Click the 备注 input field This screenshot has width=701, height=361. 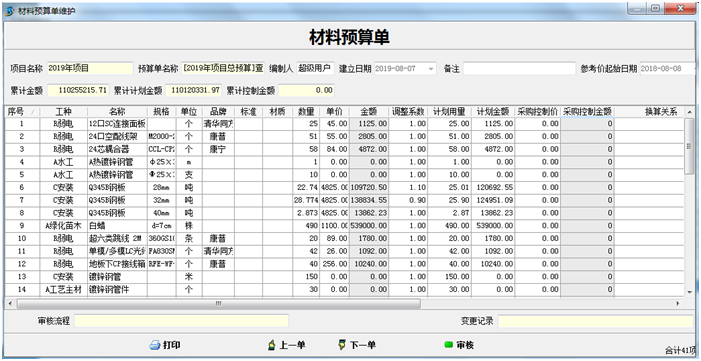pos(519,68)
